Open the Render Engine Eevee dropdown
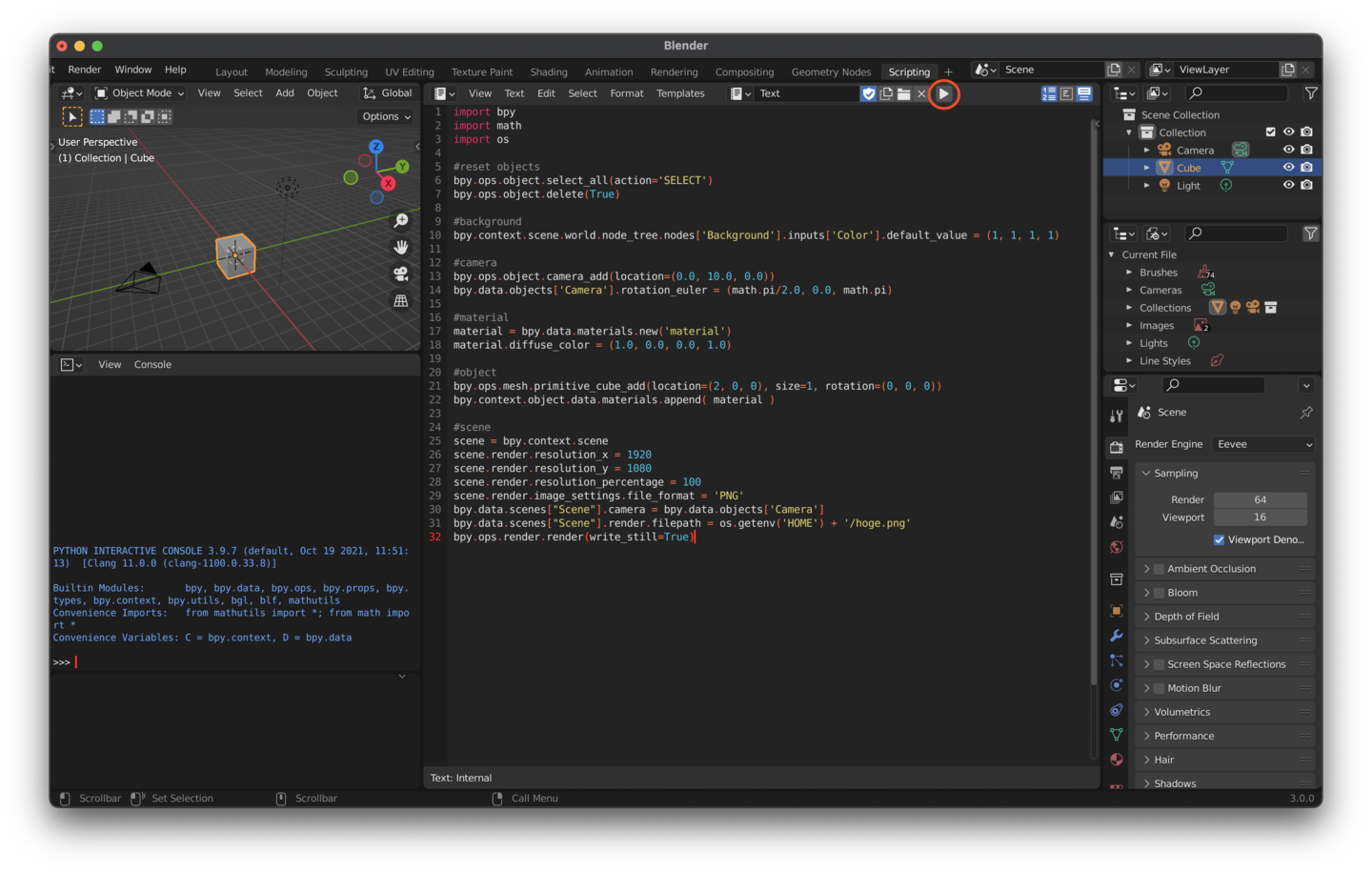The image size is (1372, 873). pos(1263,444)
